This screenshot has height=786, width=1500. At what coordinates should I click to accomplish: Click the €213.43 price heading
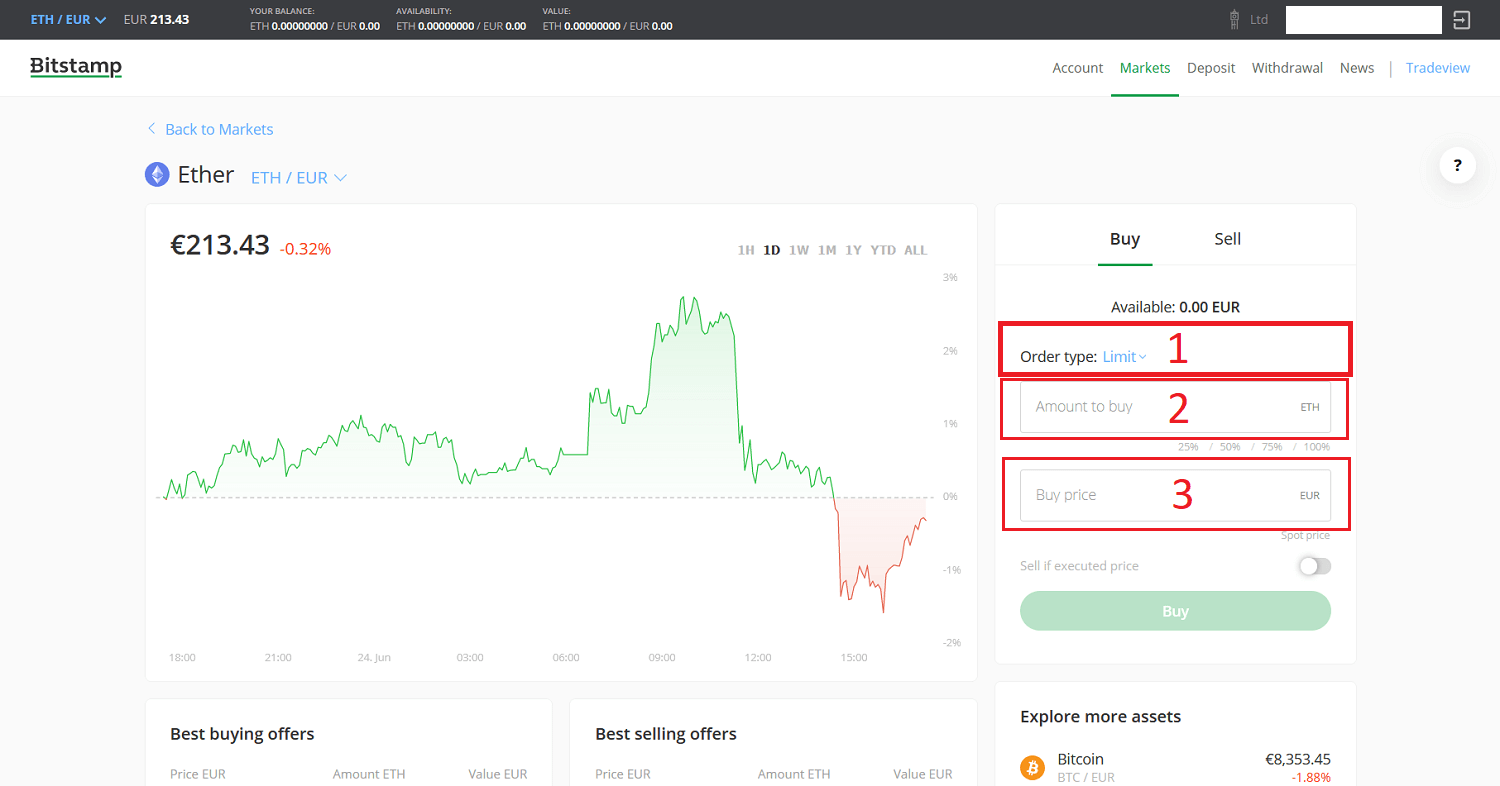tap(220, 245)
